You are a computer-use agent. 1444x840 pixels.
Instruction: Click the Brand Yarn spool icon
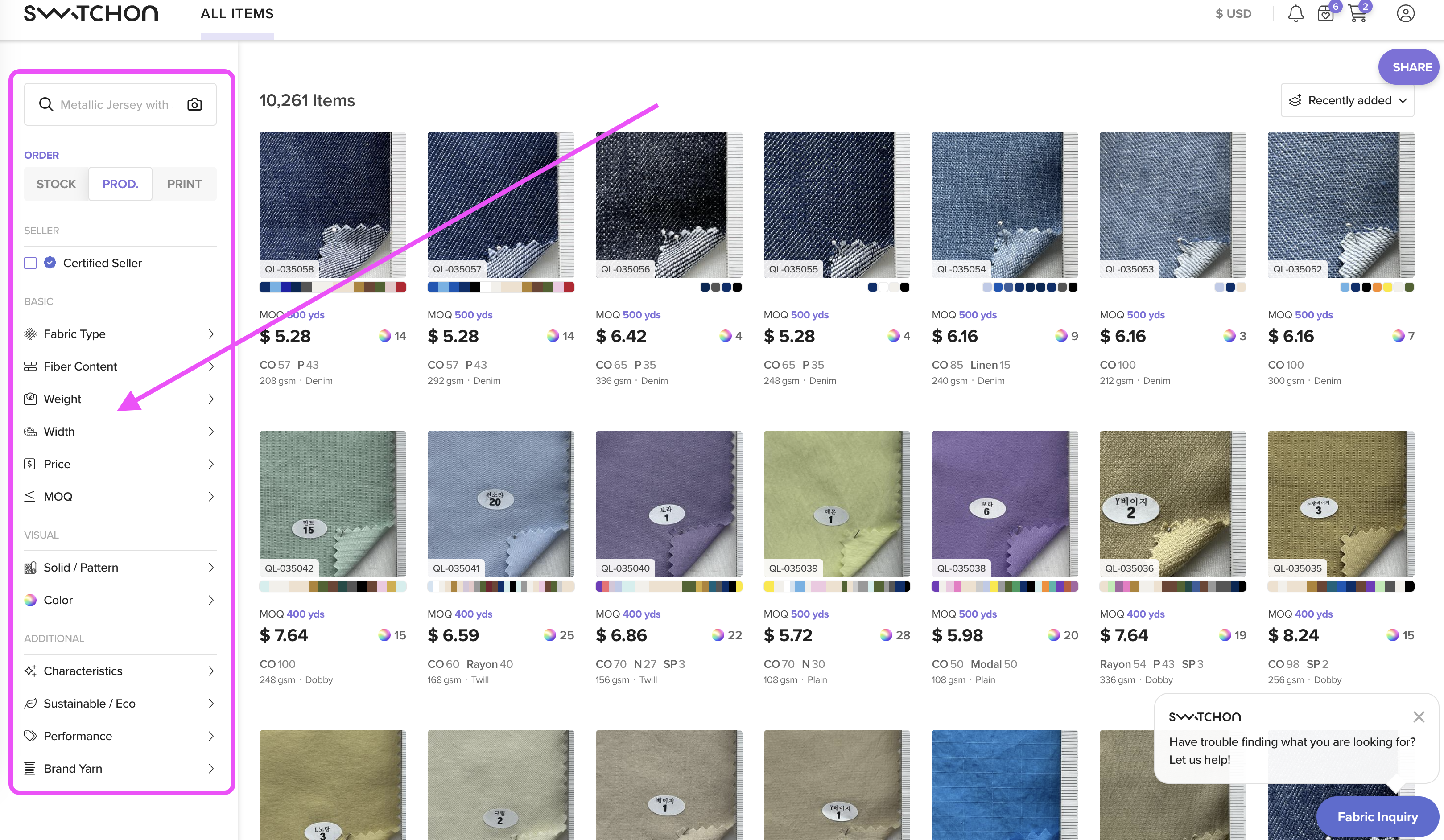(x=30, y=768)
